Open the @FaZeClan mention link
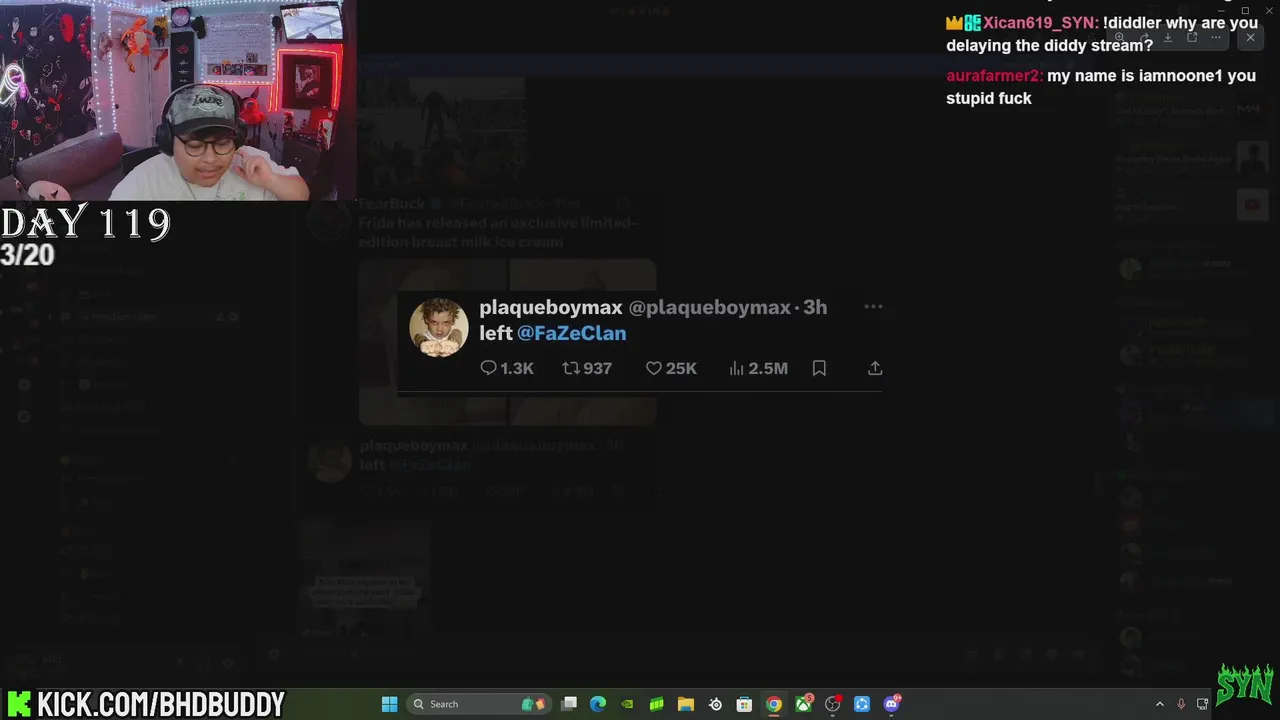 point(571,334)
